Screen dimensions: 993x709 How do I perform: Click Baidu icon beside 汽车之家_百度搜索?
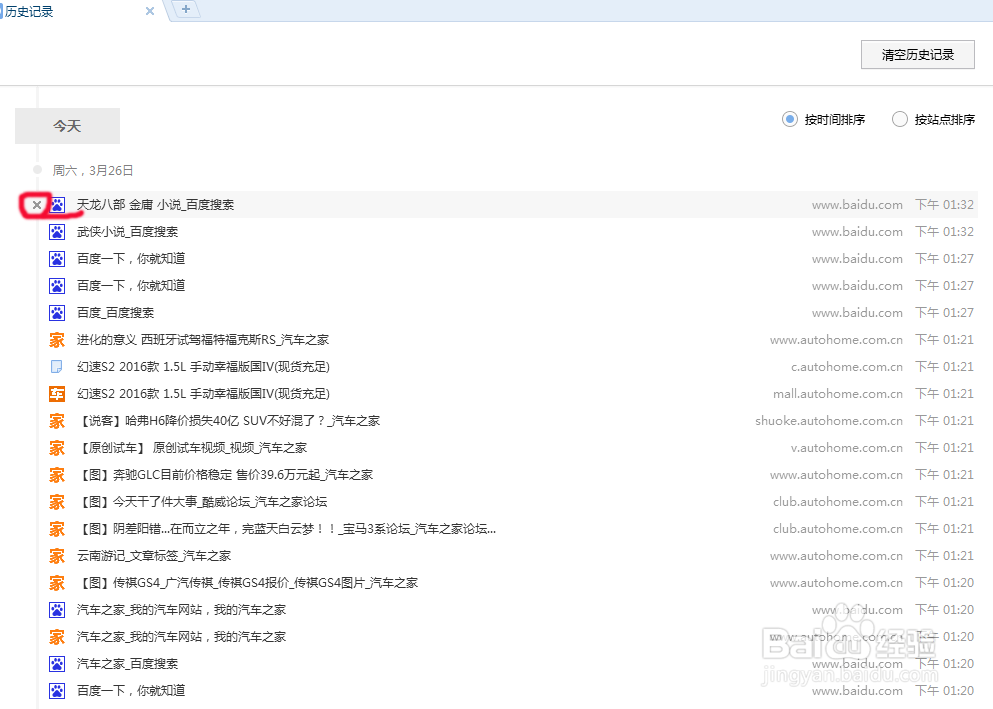coord(57,664)
